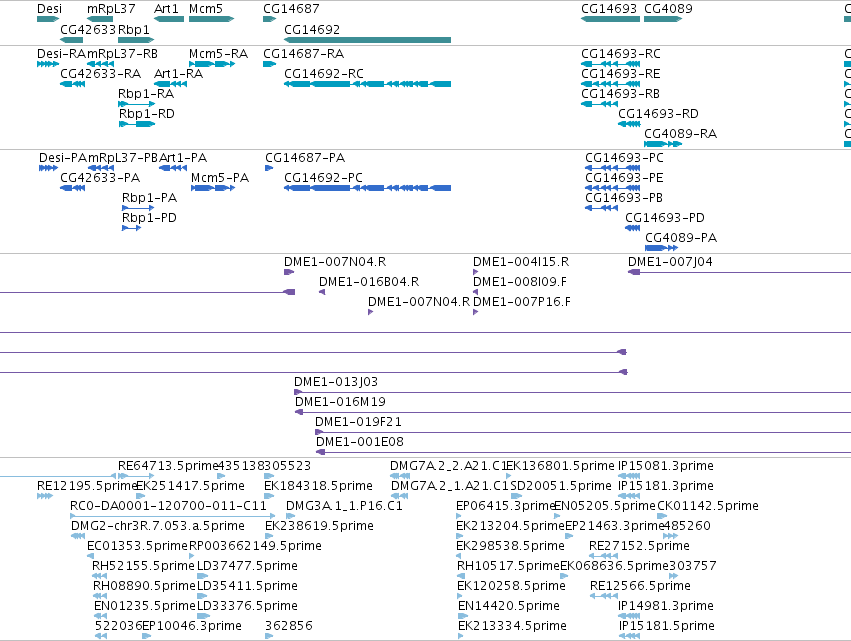Screen dimensions: 851x641
Task: Click the CG14687-RA transcript
Action: (269, 64)
